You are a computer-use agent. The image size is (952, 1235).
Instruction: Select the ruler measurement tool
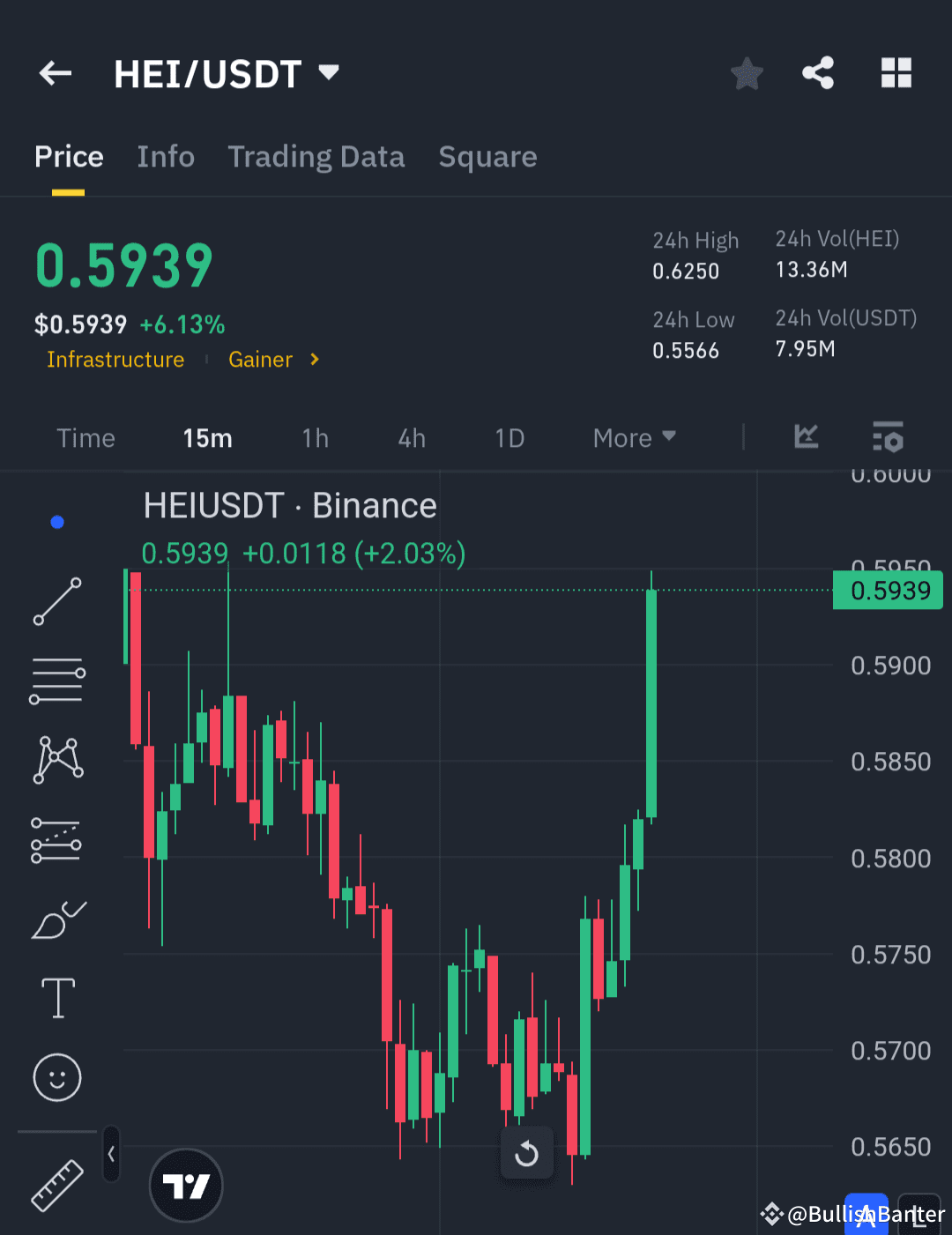[56, 1186]
